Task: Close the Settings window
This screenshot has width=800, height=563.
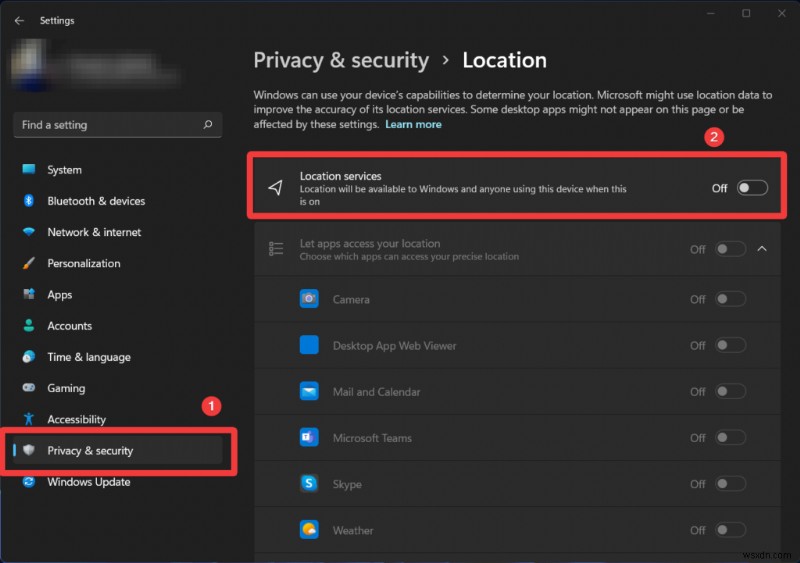Action: click(782, 13)
